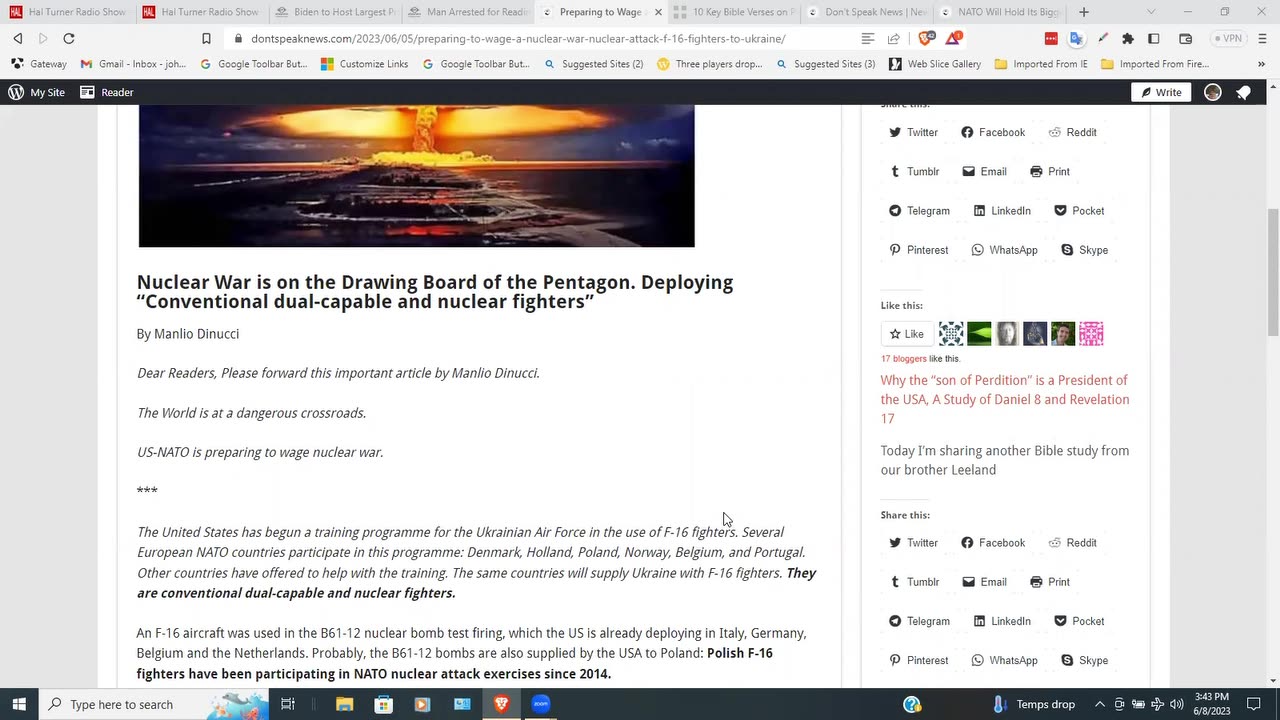Expand the tab search dropdown arrow
Screen dimensions: 1280x720
tap(1151, 12)
